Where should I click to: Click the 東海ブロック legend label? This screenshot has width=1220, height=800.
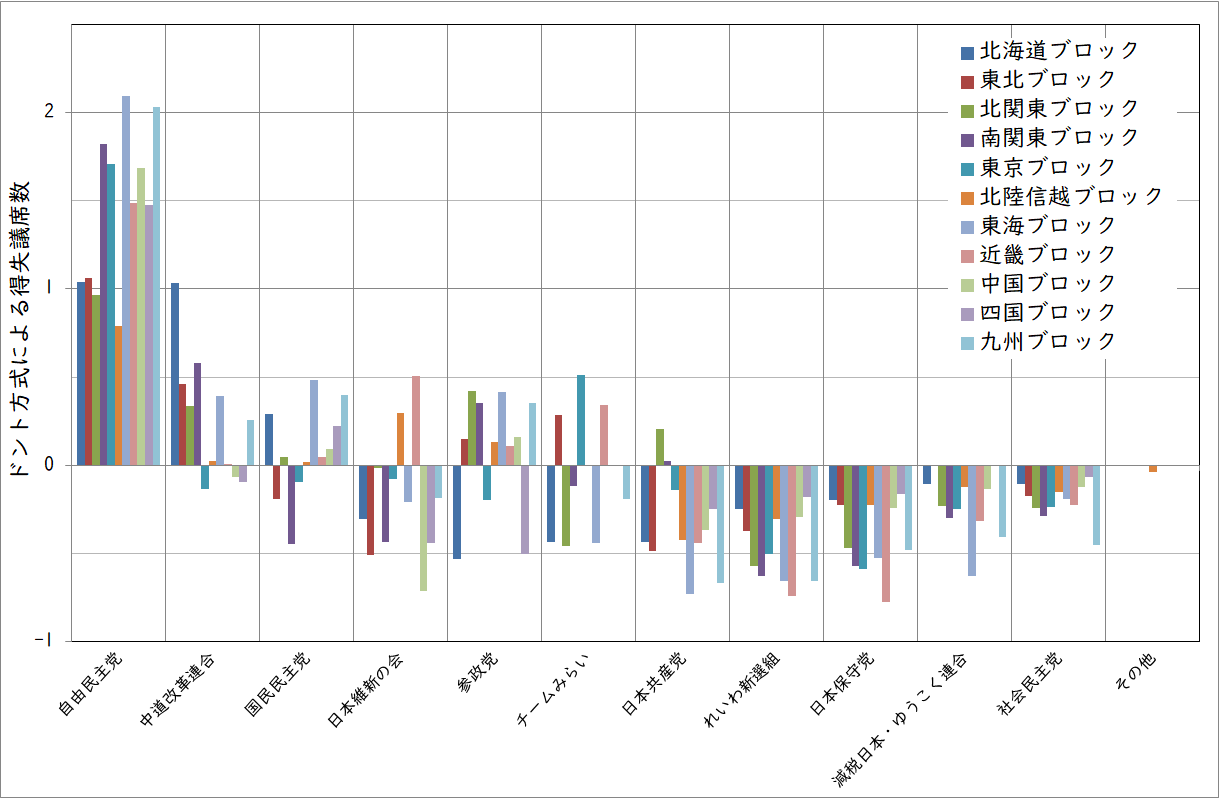coord(1047,225)
